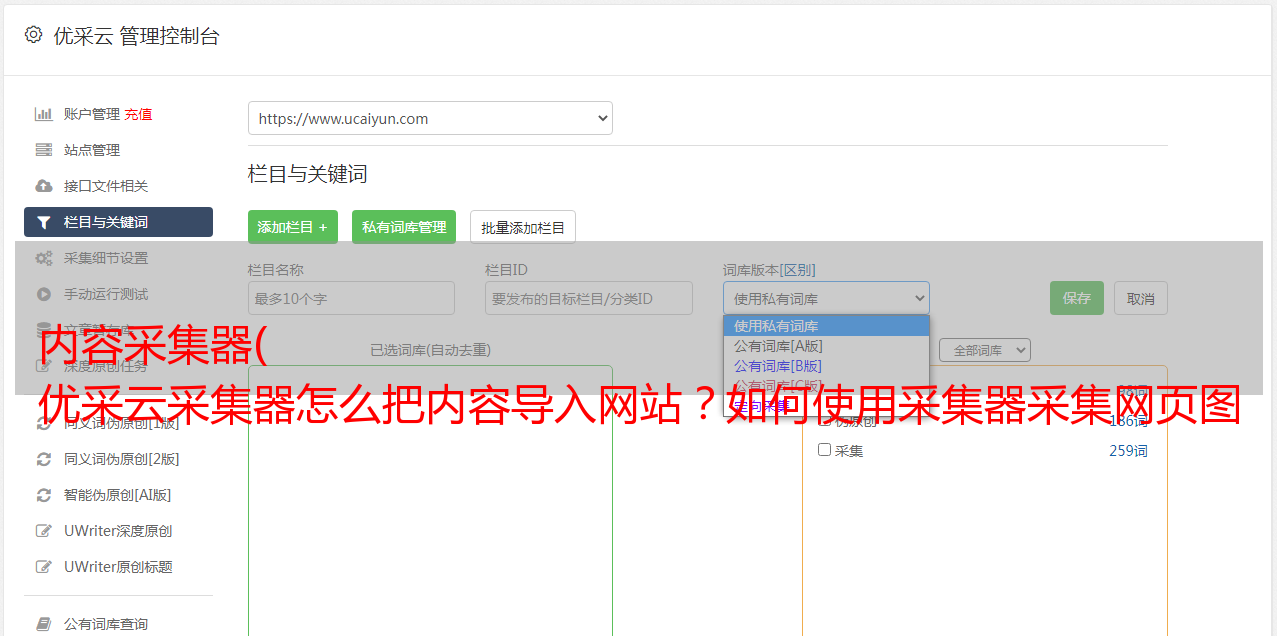Open UWriter深度原创 in the sidebar
The width and height of the screenshot is (1277, 636).
click(118, 531)
